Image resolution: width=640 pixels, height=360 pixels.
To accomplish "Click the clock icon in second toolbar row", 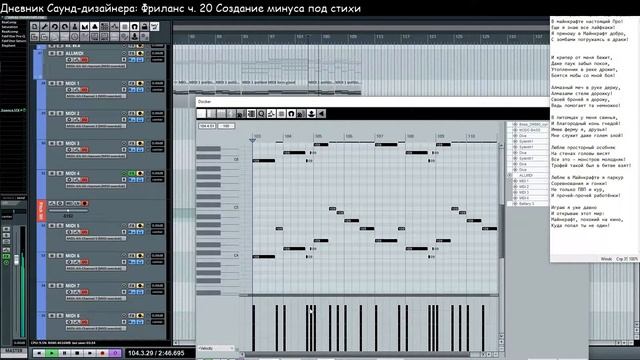I will coord(74,37).
